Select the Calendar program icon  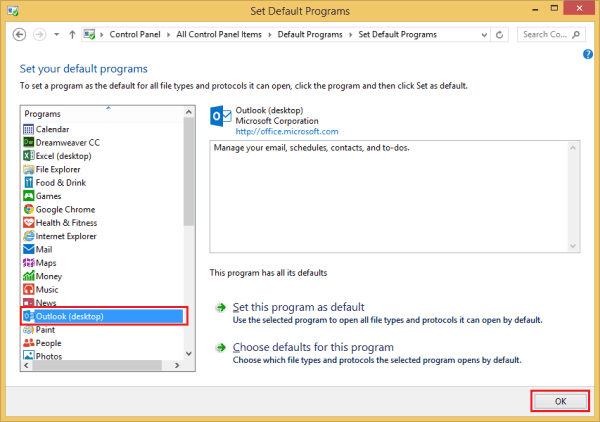(28, 129)
